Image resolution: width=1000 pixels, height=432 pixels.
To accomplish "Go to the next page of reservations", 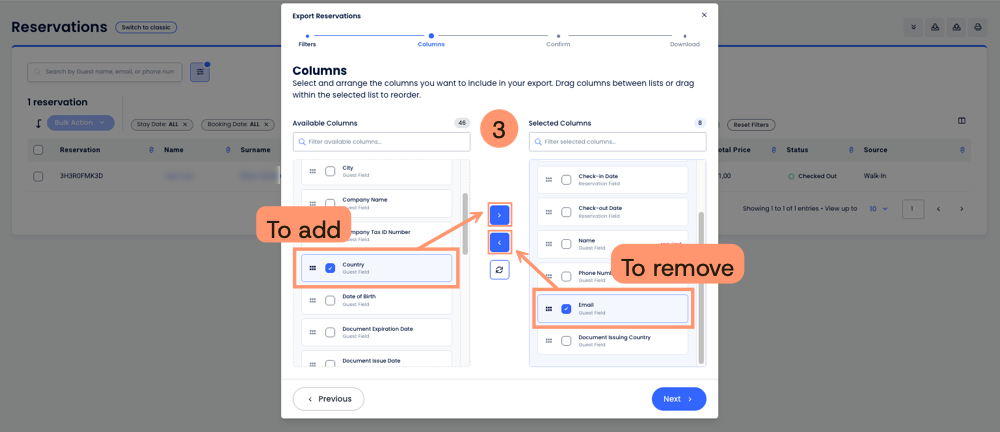I will (x=962, y=209).
